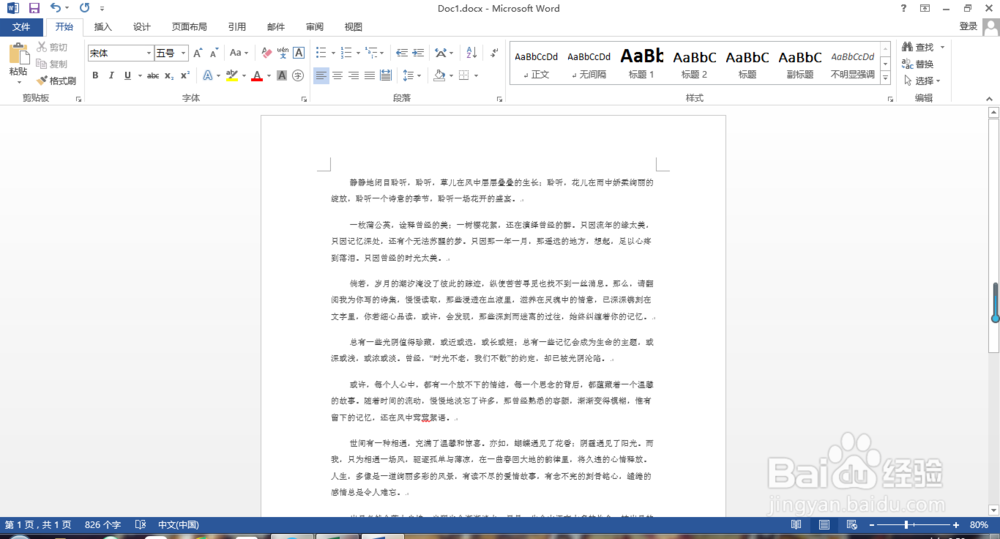Switch to the Page Layout (页面布局) tab
The image size is (1000, 539).
coord(189,27)
